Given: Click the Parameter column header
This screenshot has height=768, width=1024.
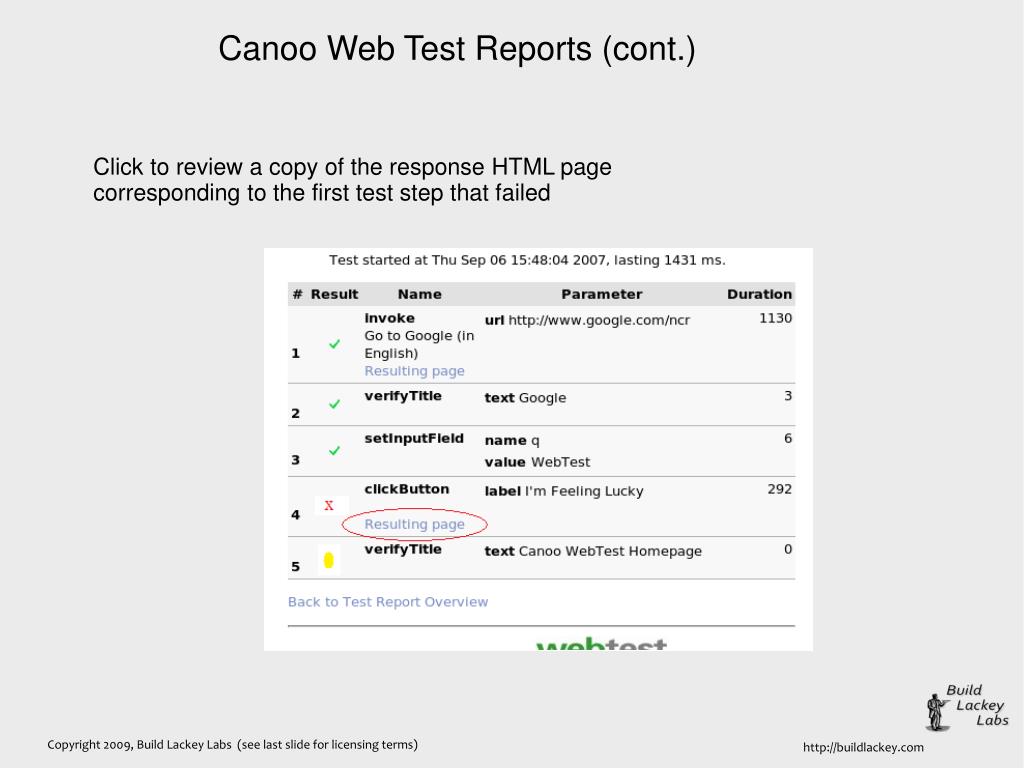Looking at the screenshot, I should (601, 295).
